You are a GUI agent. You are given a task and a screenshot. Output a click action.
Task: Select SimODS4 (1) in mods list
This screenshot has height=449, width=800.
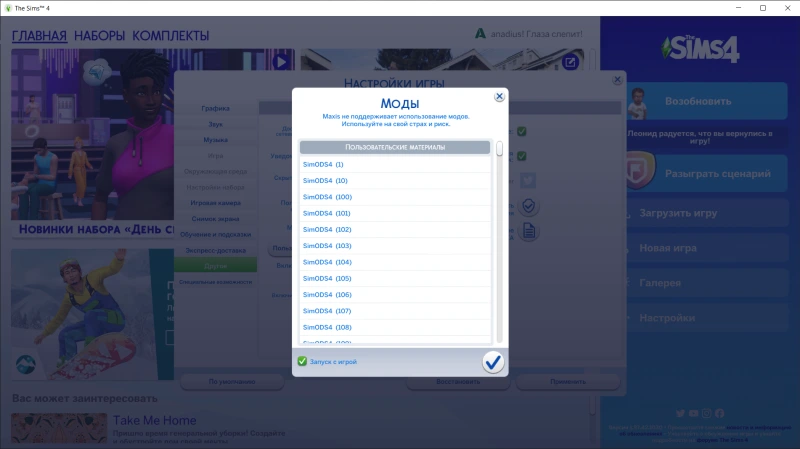395,164
